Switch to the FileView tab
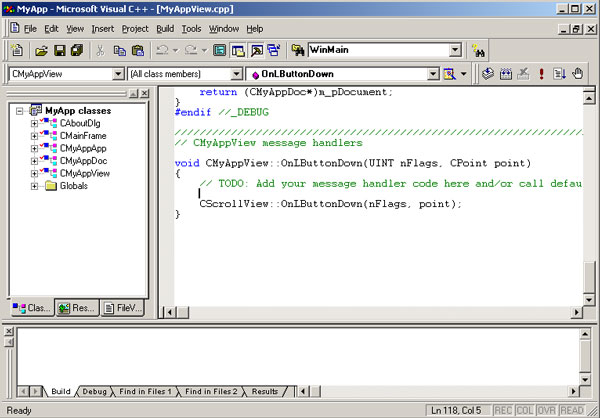The height and width of the screenshot is (418, 600). (x=122, y=308)
